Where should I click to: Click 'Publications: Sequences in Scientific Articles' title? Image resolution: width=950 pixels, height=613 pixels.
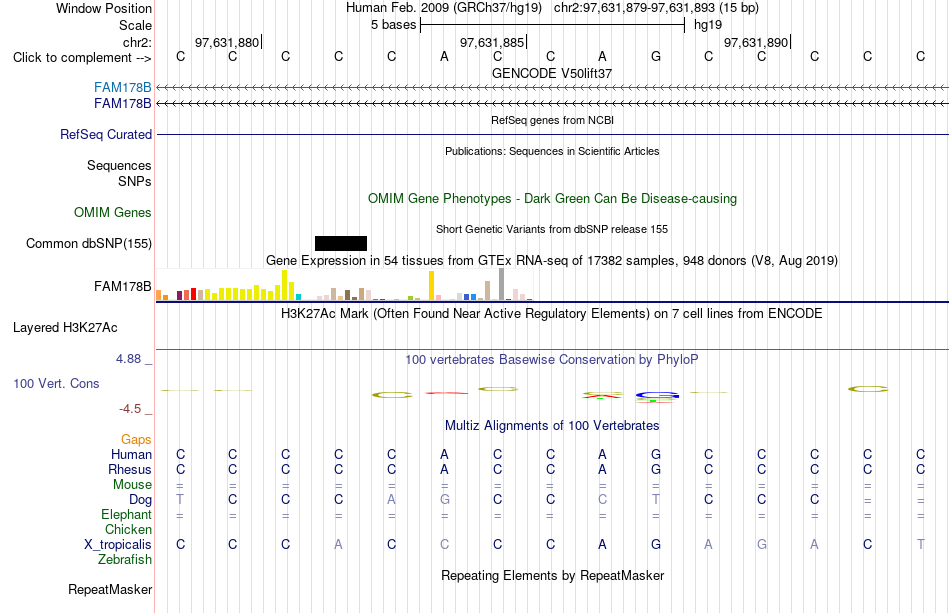coord(552,151)
